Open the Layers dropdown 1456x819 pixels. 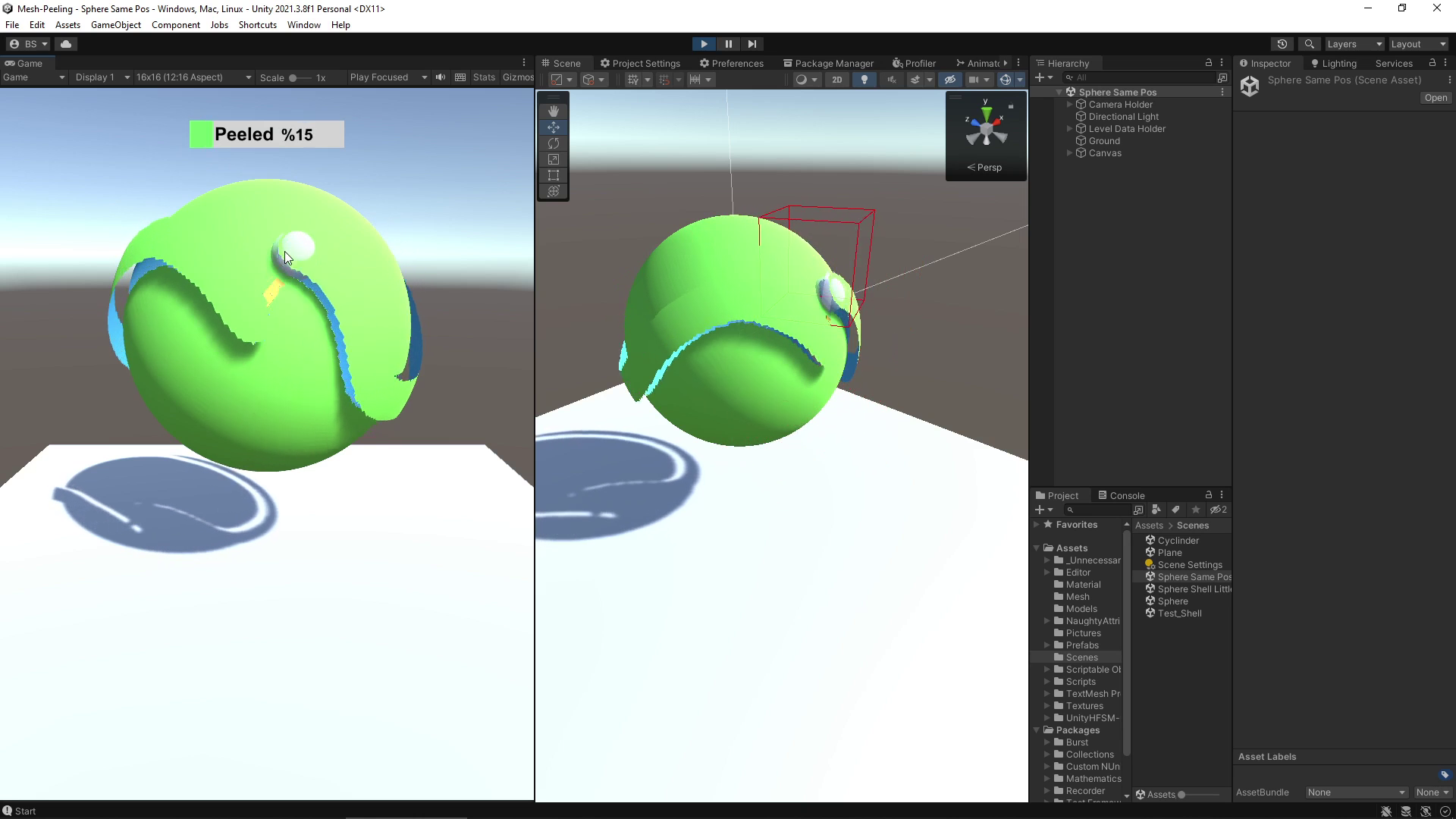[1354, 44]
